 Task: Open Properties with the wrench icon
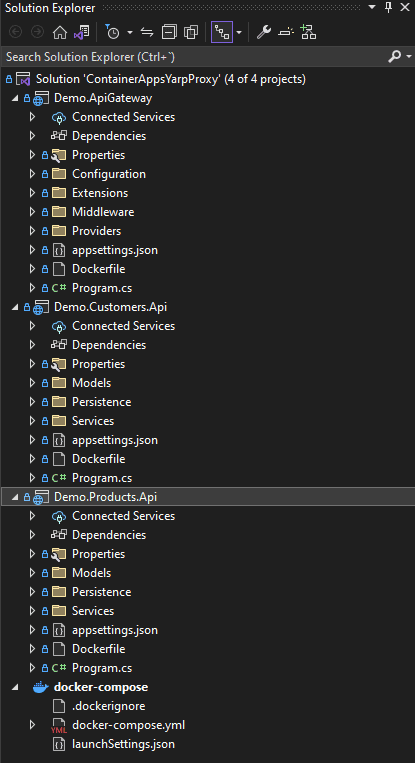tap(263, 33)
